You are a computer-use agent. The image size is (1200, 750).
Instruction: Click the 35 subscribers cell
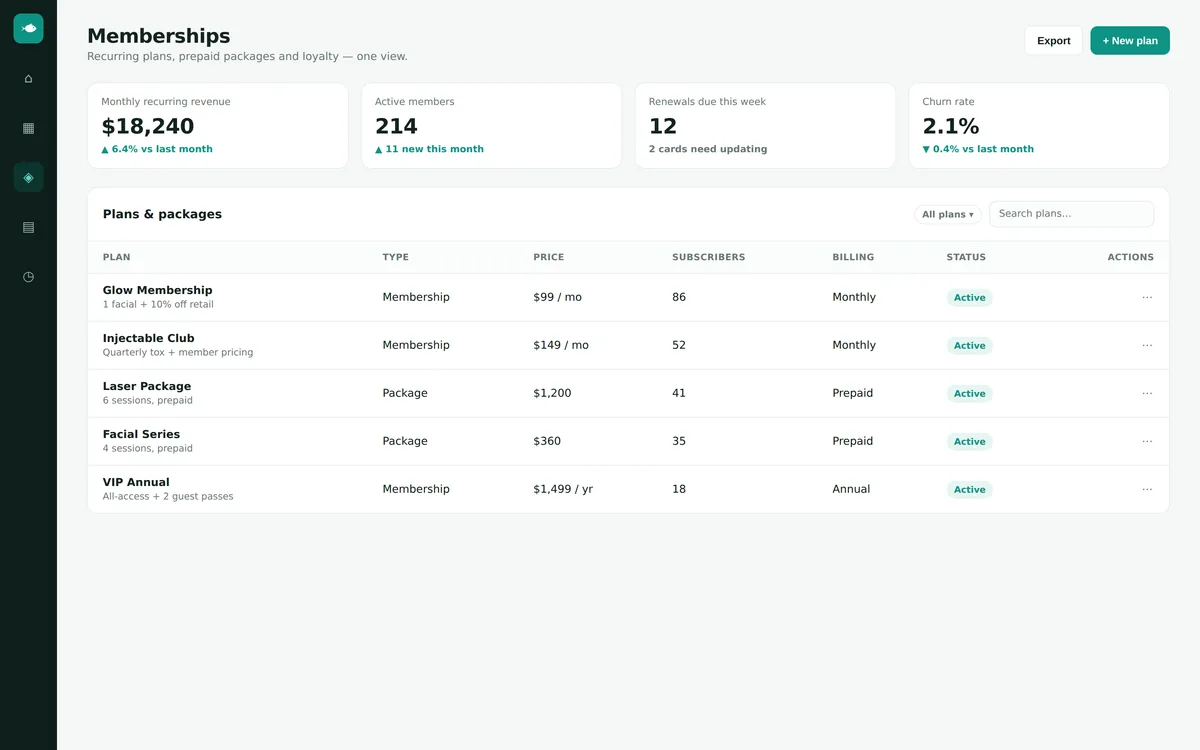(x=679, y=441)
